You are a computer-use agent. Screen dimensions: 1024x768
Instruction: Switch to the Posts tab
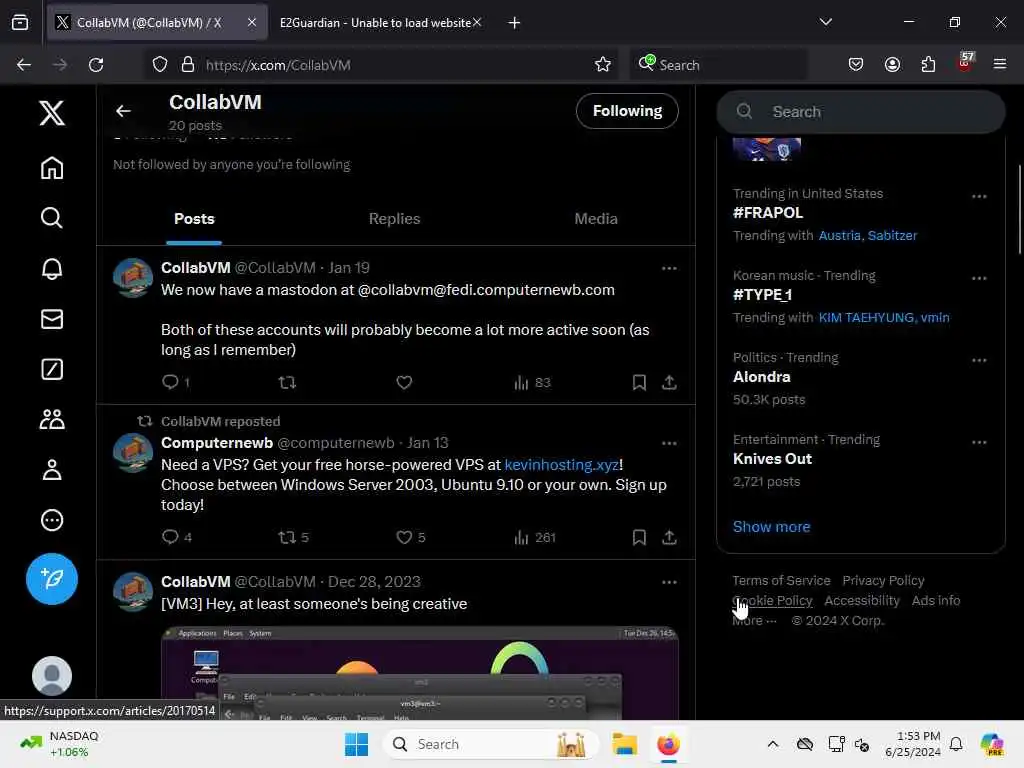(194, 219)
